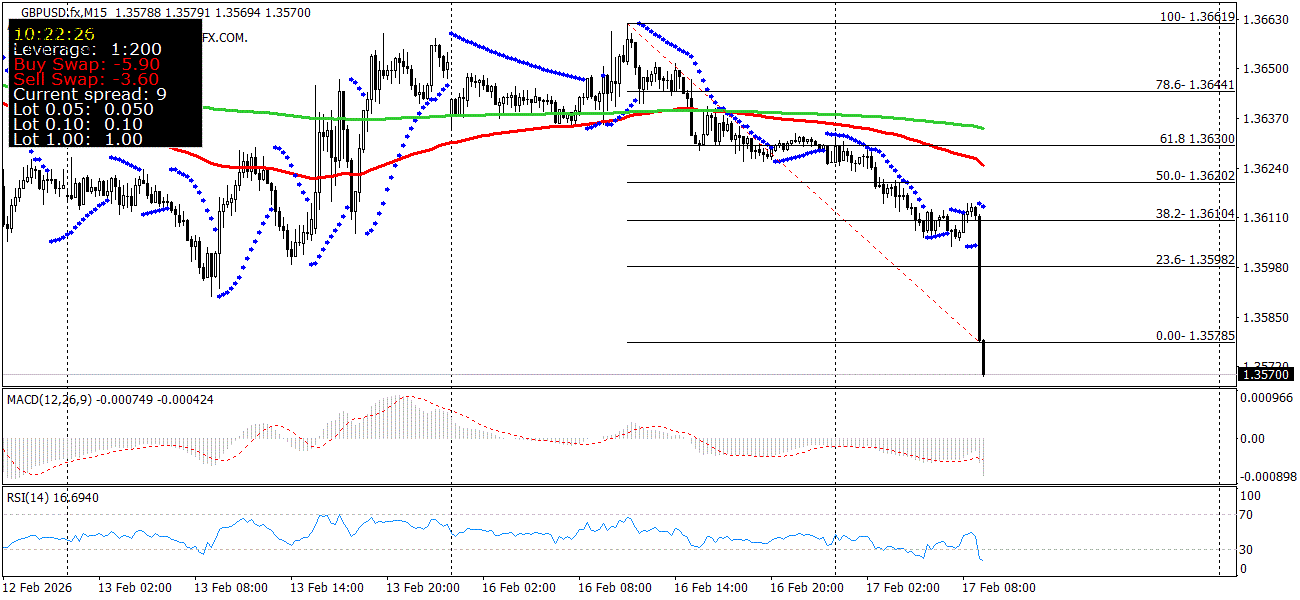Select the Fibonacci 50.0- 1.36202 level label
1300x600 pixels.
[x=1195, y=176]
